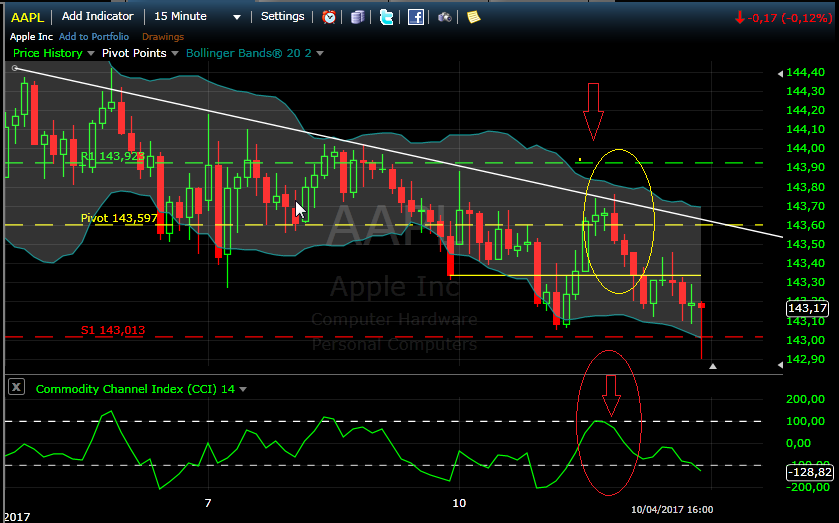The image size is (839, 523).
Task: Click the database export icon
Action: (357, 17)
